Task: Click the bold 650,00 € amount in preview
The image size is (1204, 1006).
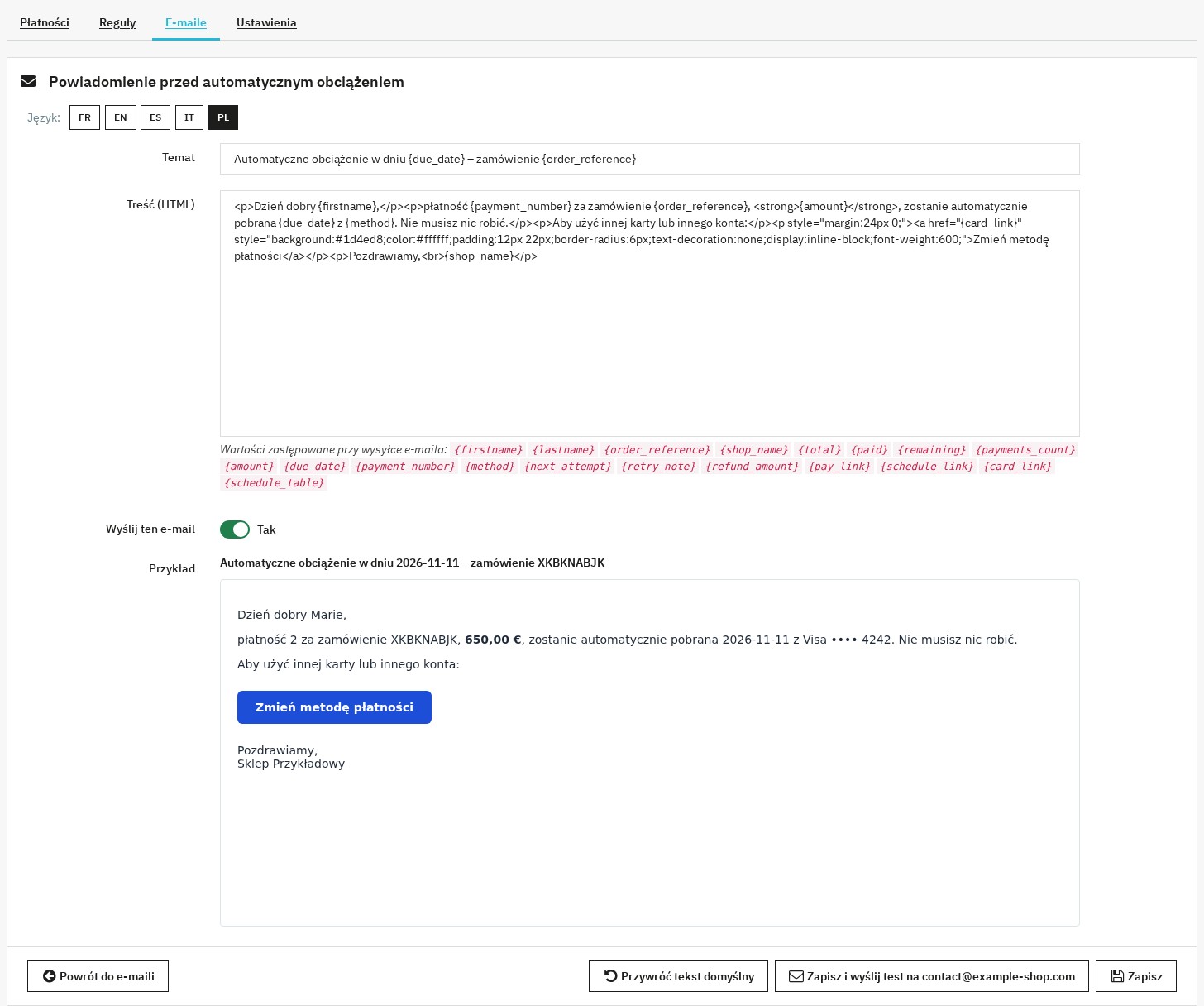Action: tap(493, 640)
